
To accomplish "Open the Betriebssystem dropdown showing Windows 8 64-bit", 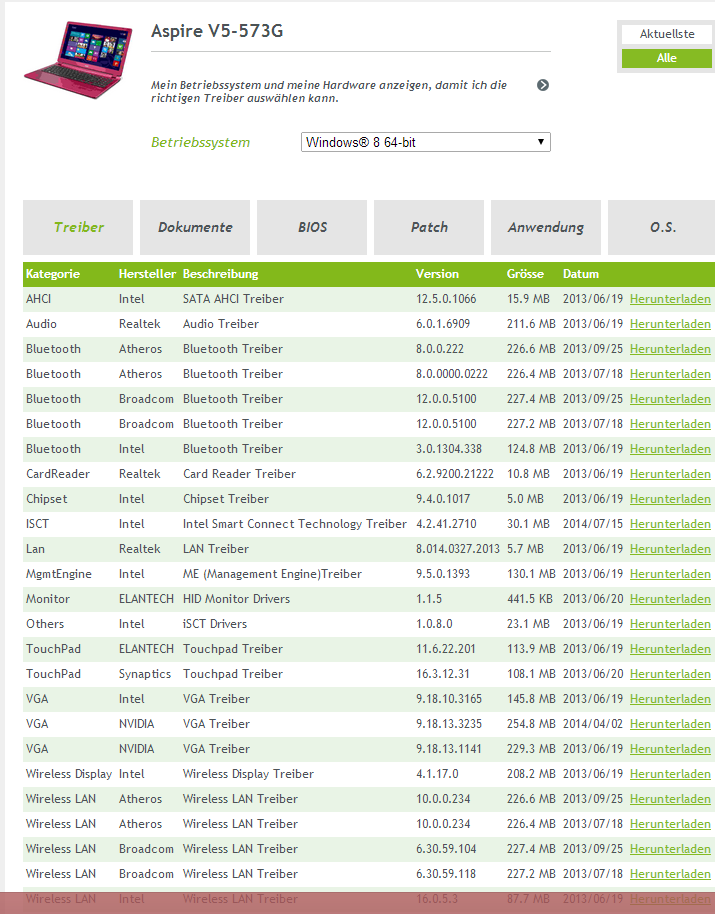I will pos(425,142).
